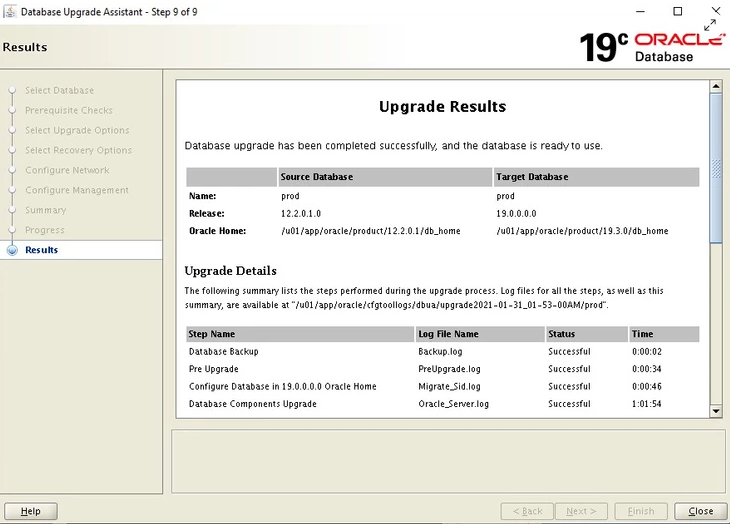730x525 pixels.
Task: Click the empty message box below results
Action: coord(448,461)
